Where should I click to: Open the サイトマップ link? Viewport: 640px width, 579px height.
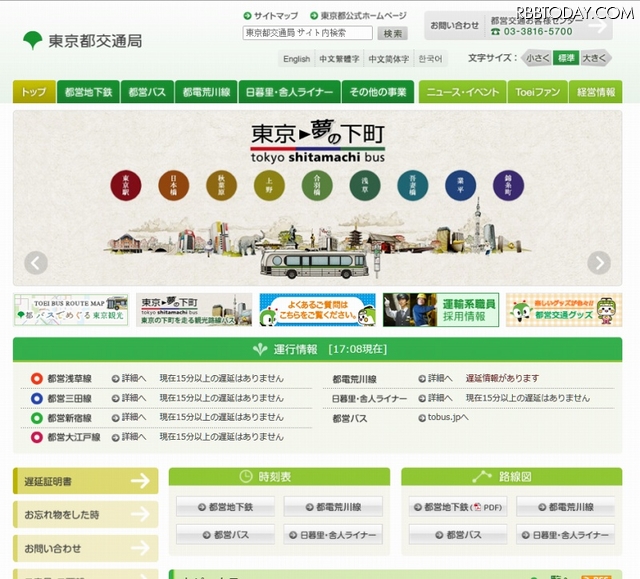click(x=271, y=16)
